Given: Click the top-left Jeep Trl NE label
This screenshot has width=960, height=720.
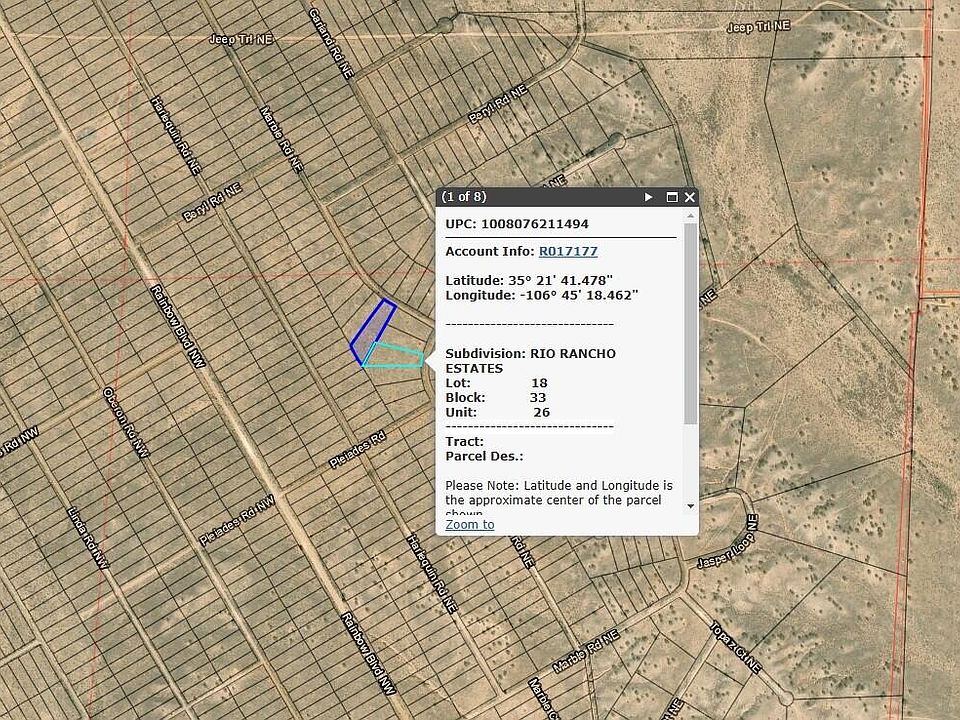Looking at the screenshot, I should [240, 39].
